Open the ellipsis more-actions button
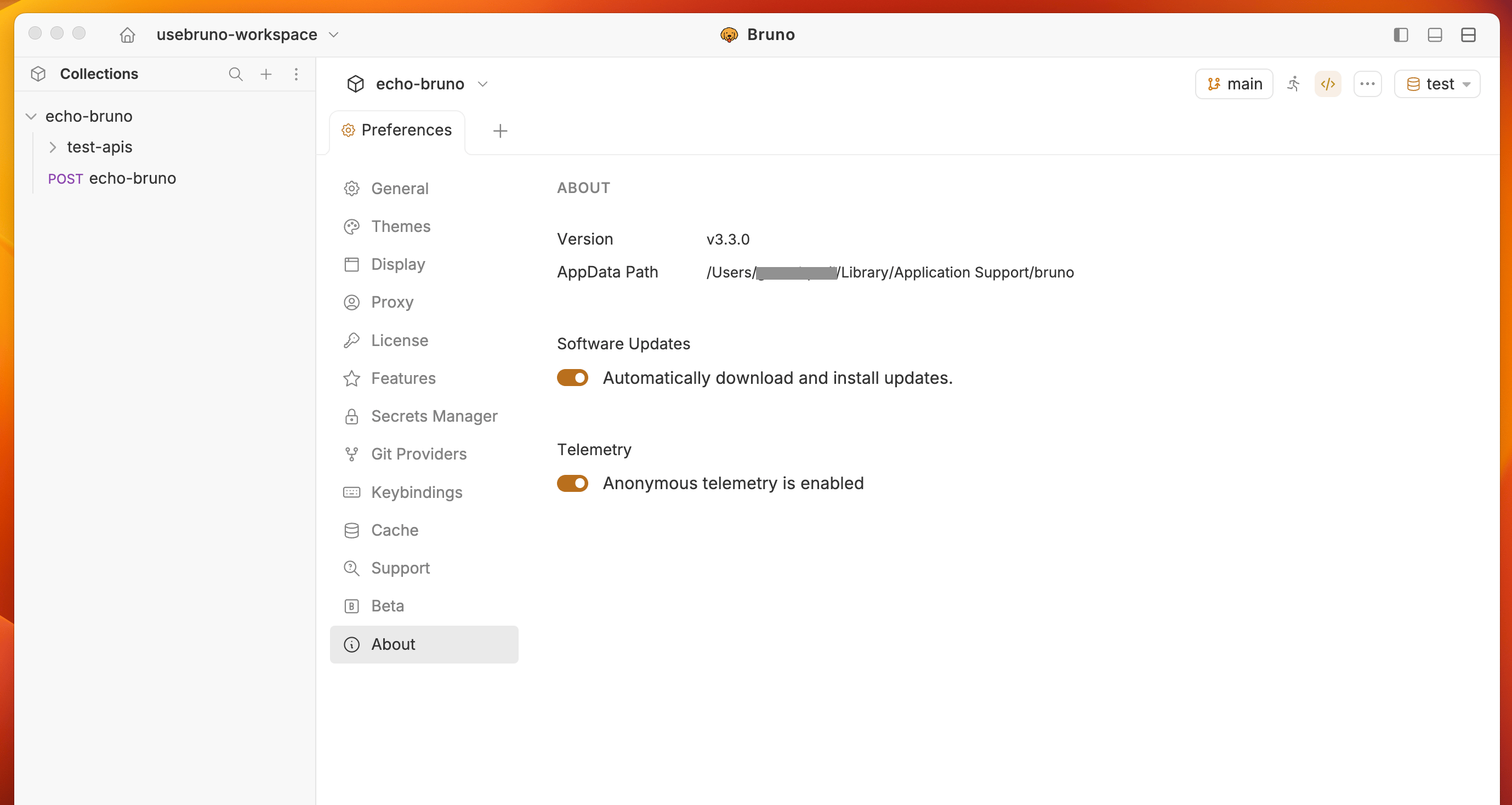This screenshot has width=1512, height=805. 1368,84
